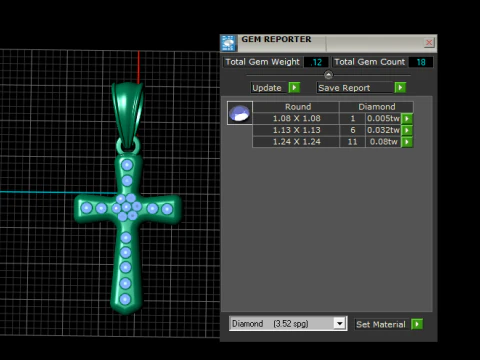The image size is (480, 360).
Task: Click green arrow for the 0.08tw row
Action: coord(407,142)
